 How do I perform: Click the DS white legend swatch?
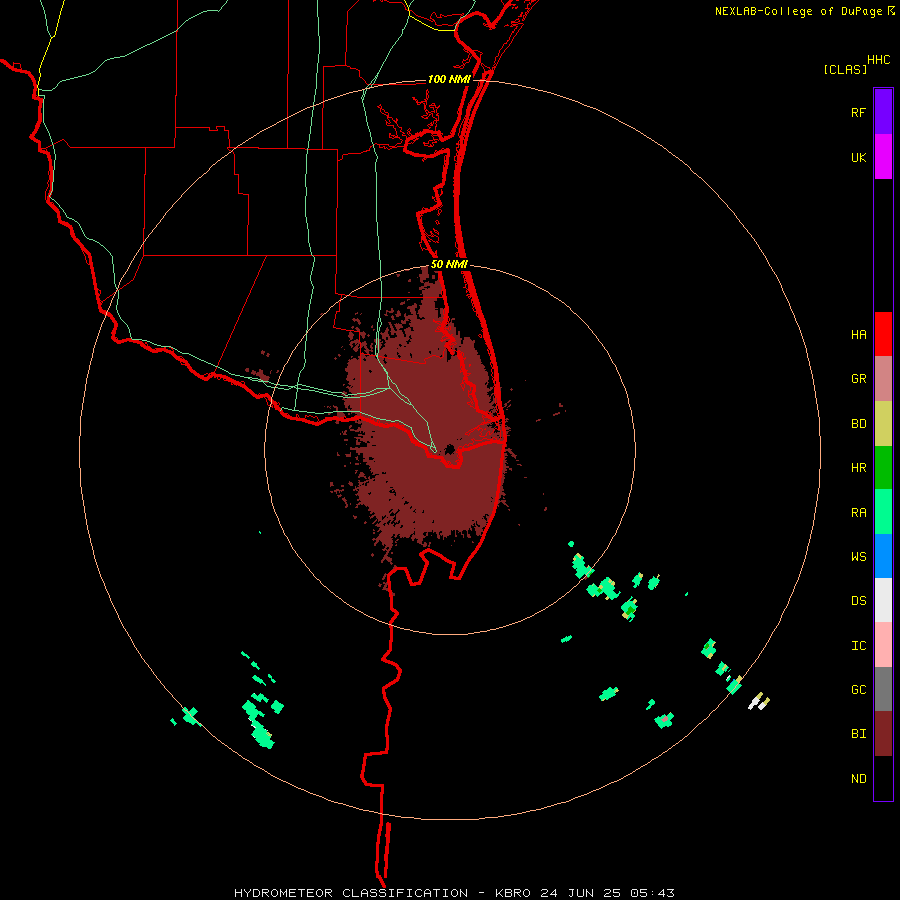[x=883, y=600]
